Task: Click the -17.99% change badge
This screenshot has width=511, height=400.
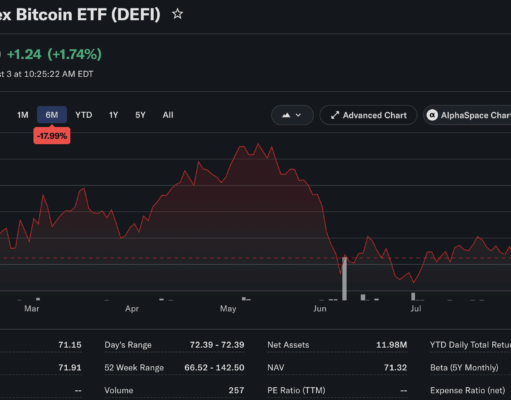Action: (52, 136)
